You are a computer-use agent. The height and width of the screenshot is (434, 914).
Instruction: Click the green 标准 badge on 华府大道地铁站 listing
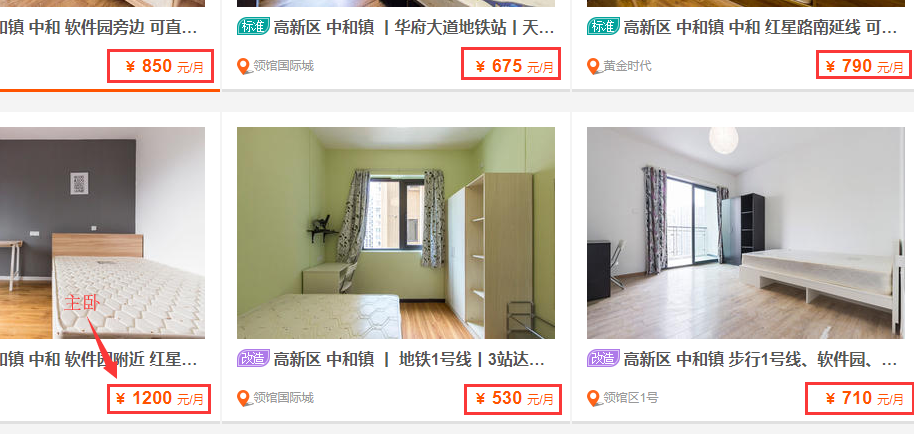(253, 26)
